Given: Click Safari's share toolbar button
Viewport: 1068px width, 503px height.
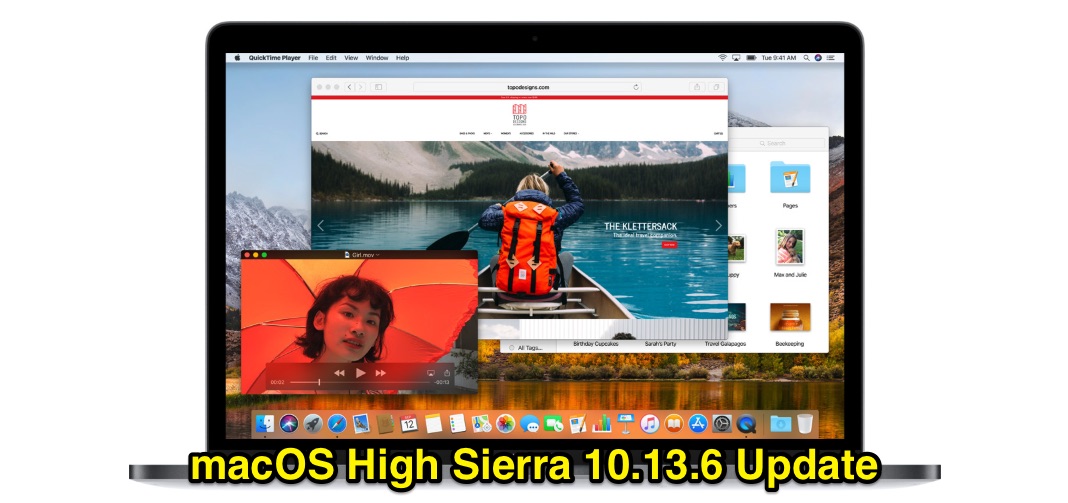Looking at the screenshot, I should point(696,88).
